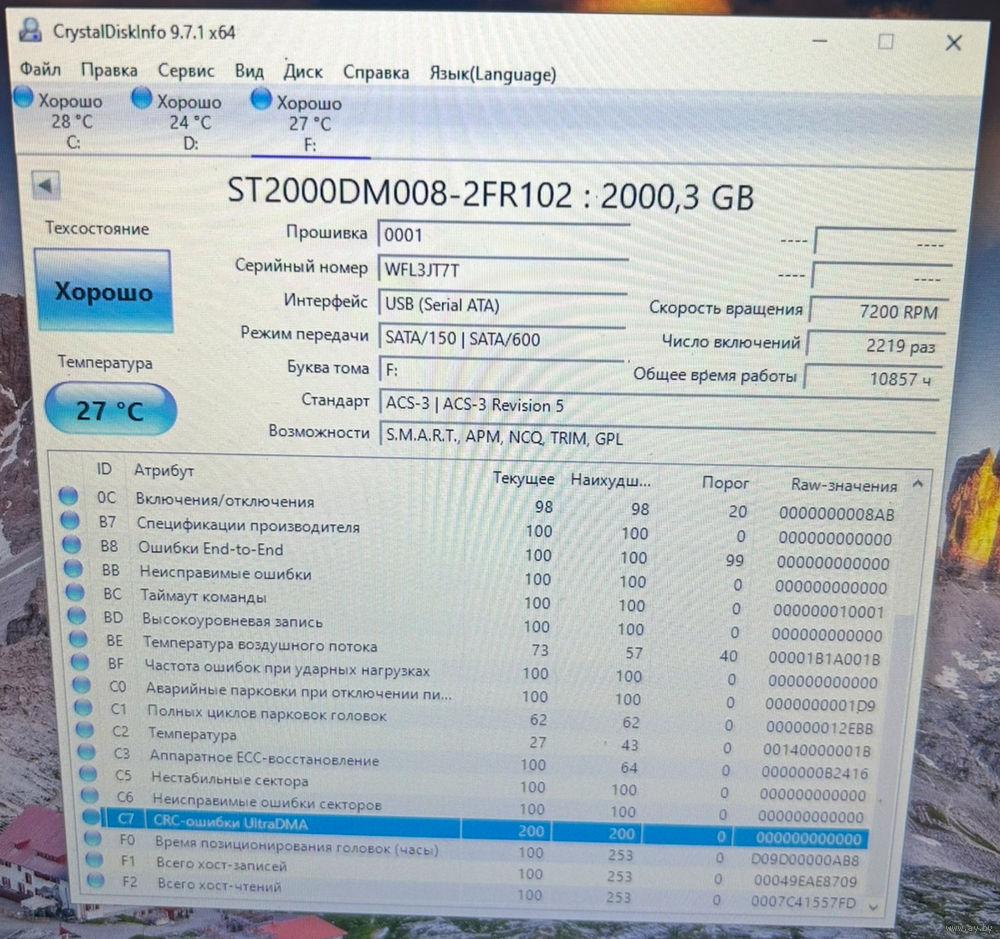
Task: Click the Порог column header
Action: coord(725,483)
